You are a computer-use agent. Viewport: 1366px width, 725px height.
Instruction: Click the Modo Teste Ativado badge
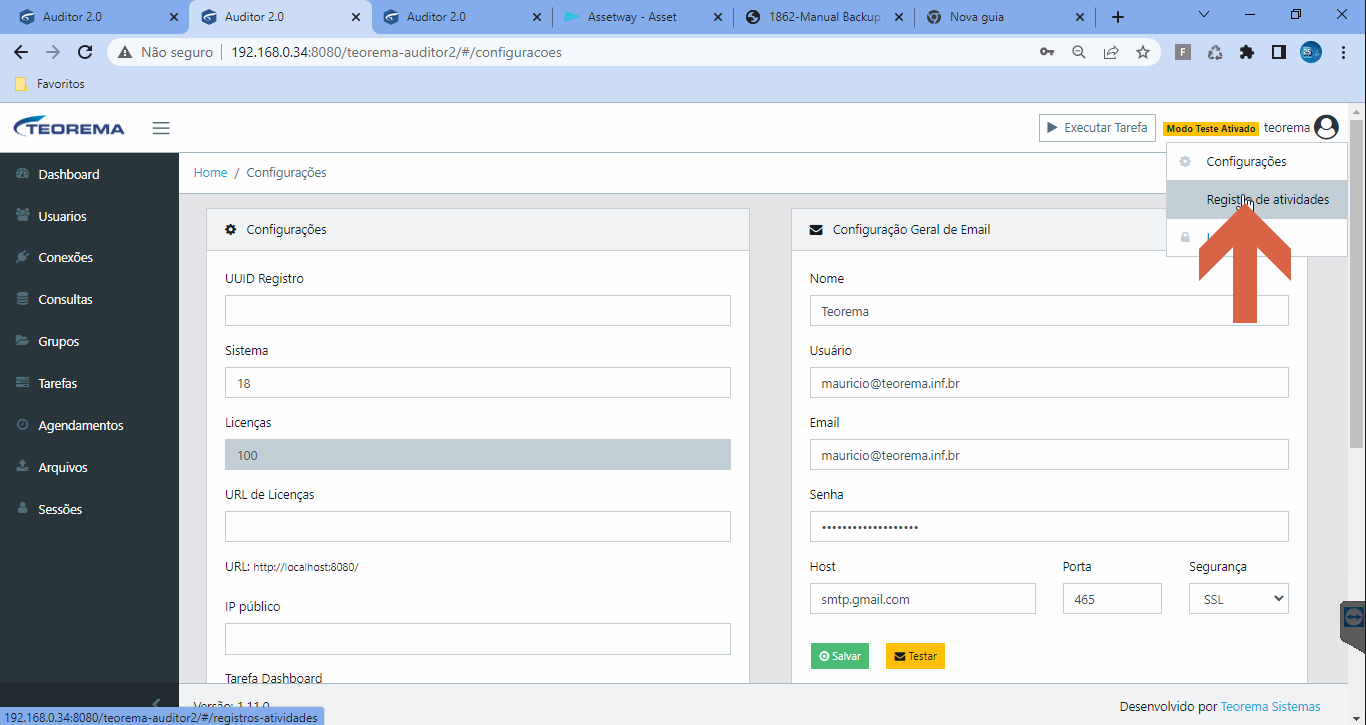(1210, 129)
